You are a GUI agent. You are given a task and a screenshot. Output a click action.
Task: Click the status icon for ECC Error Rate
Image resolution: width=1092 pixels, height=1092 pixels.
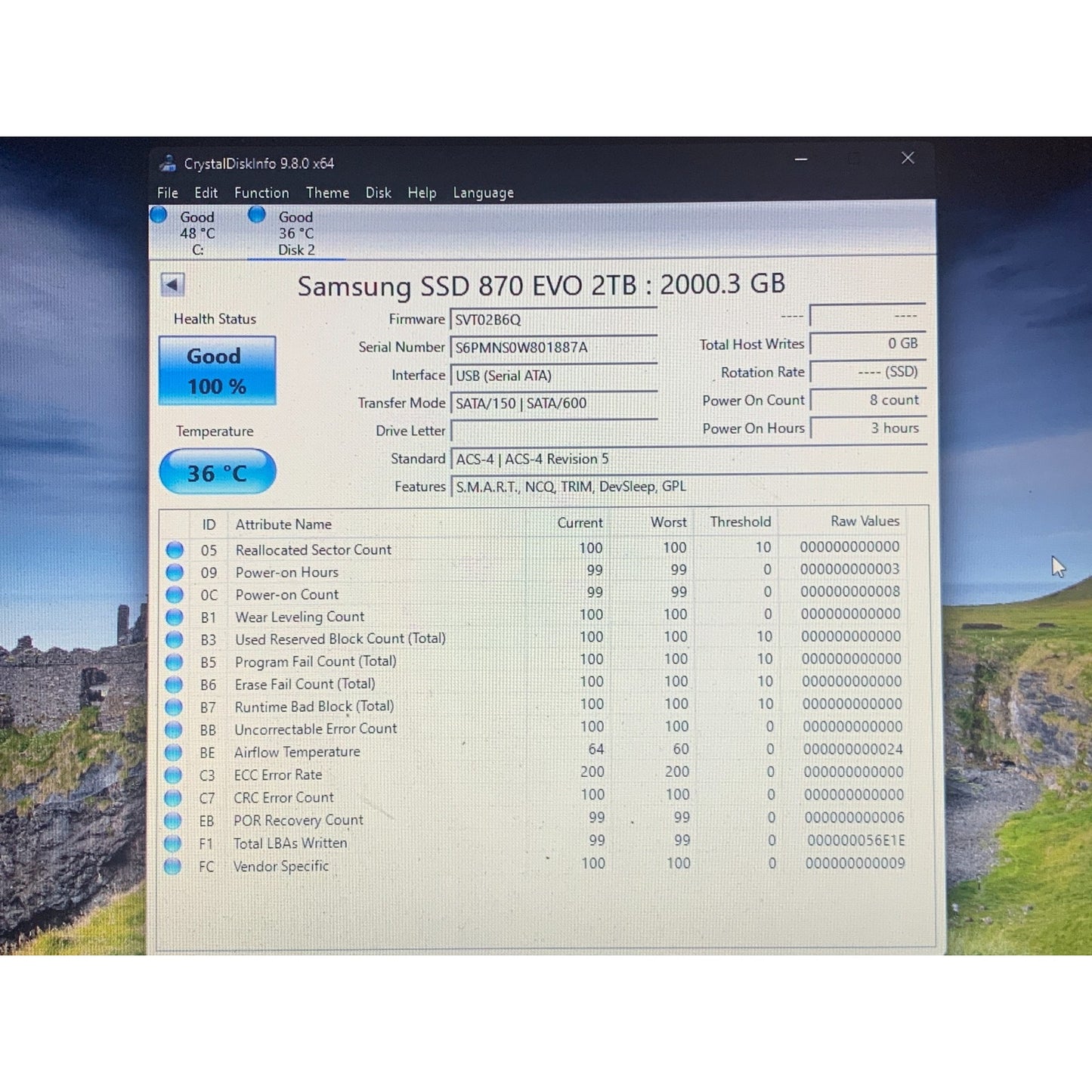[x=173, y=775]
